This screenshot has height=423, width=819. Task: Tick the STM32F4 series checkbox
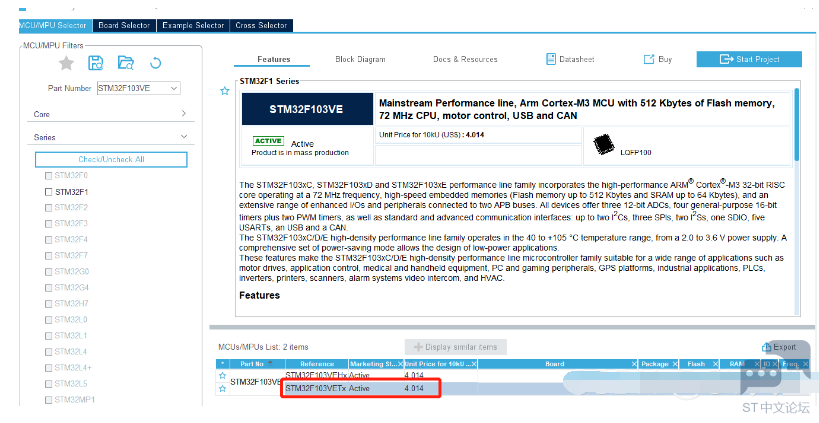(49, 240)
